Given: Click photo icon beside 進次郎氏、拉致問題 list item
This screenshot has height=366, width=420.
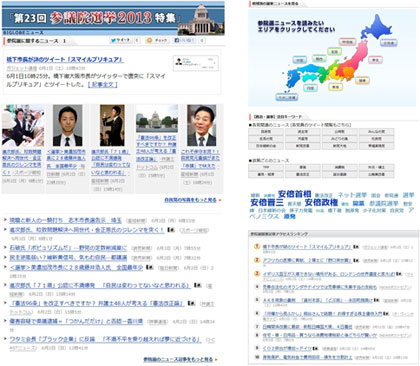Looking at the screenshot, I should click(171, 230).
